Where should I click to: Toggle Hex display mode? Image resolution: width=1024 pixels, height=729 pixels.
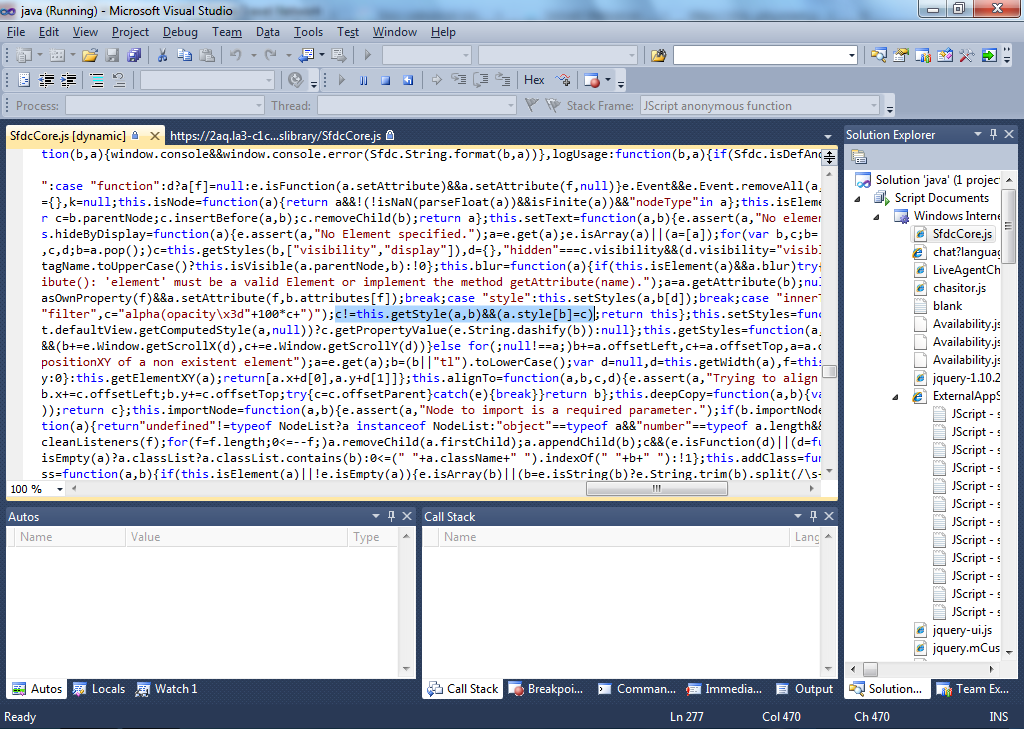pos(534,80)
